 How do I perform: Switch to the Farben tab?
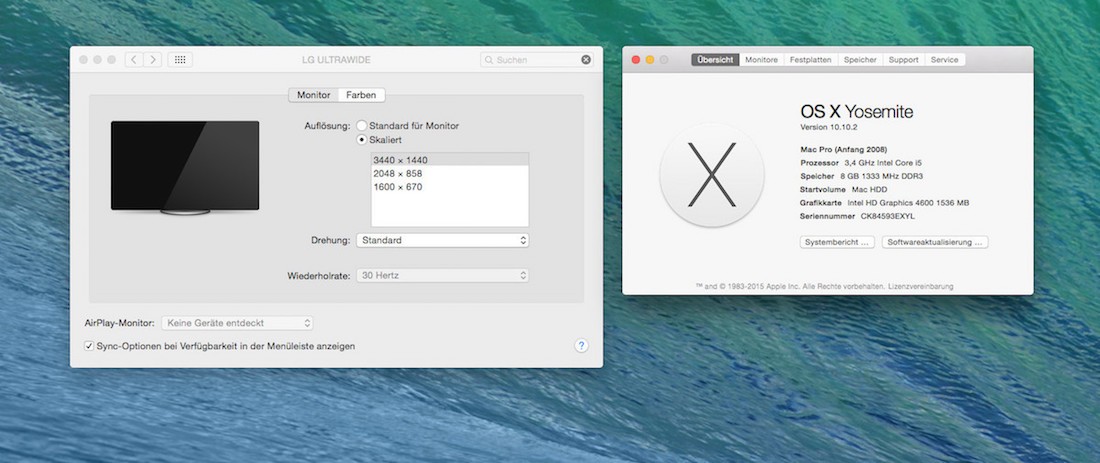click(361, 95)
